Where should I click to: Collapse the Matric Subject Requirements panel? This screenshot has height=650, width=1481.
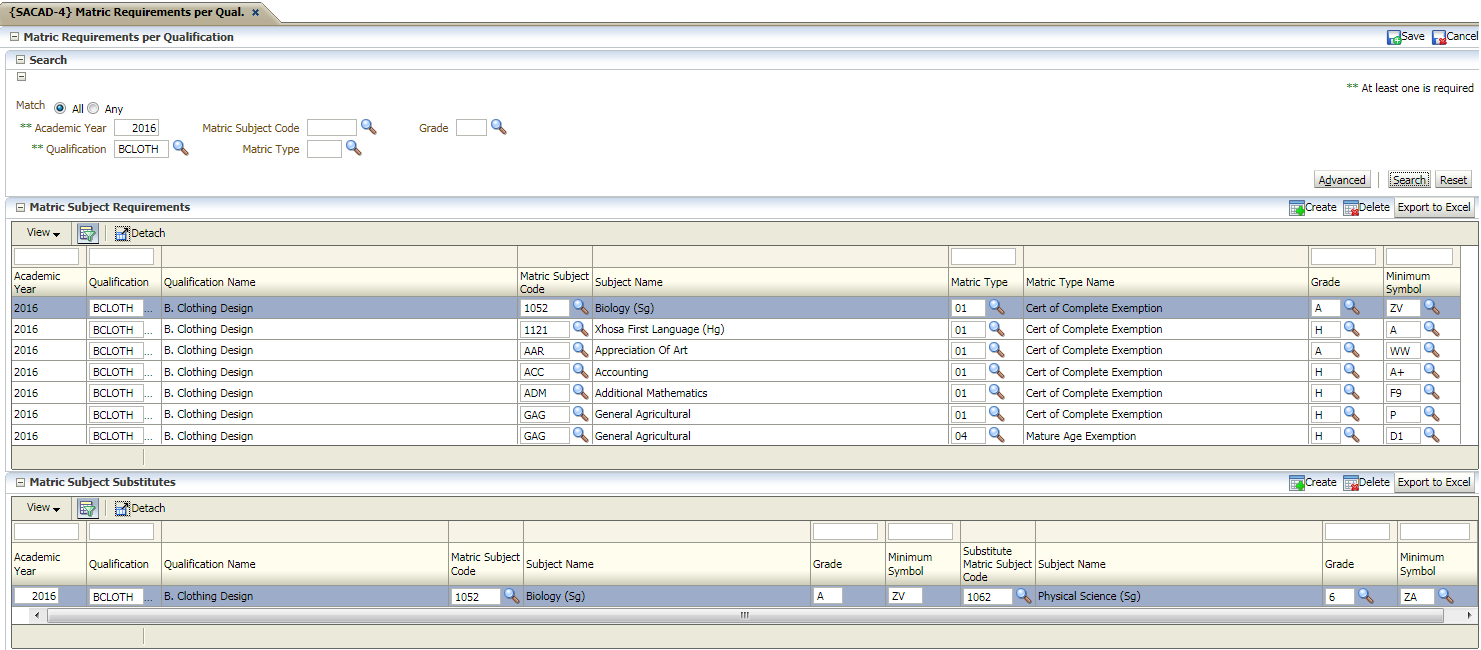coord(20,207)
